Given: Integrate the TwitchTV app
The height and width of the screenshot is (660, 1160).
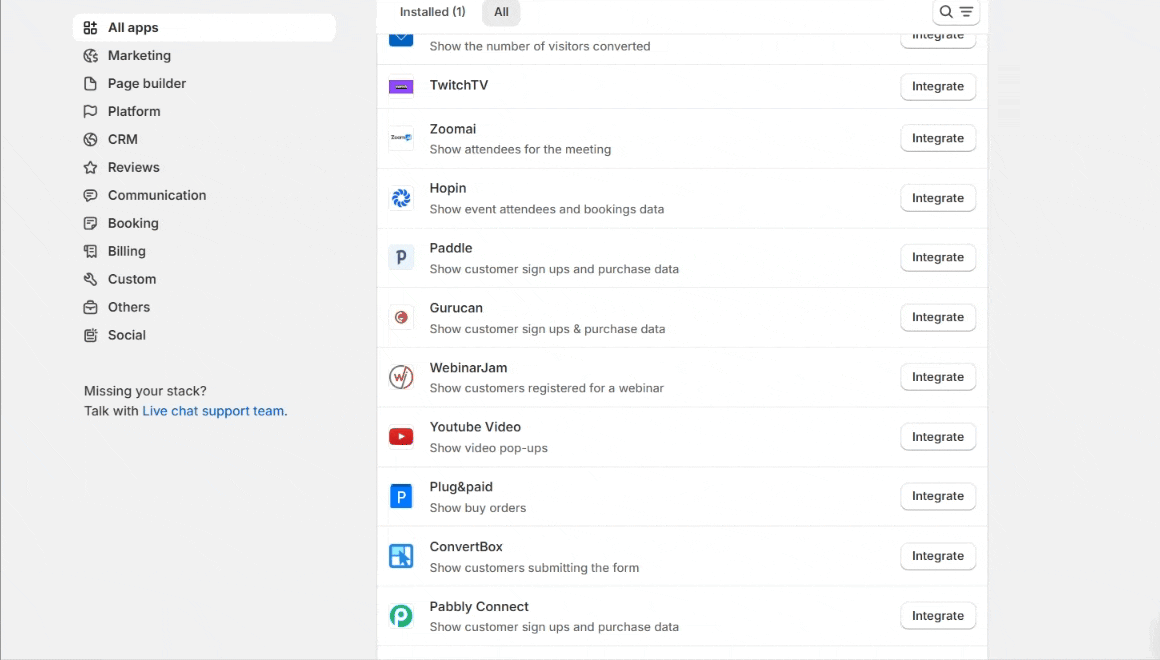Looking at the screenshot, I should 937,87.
